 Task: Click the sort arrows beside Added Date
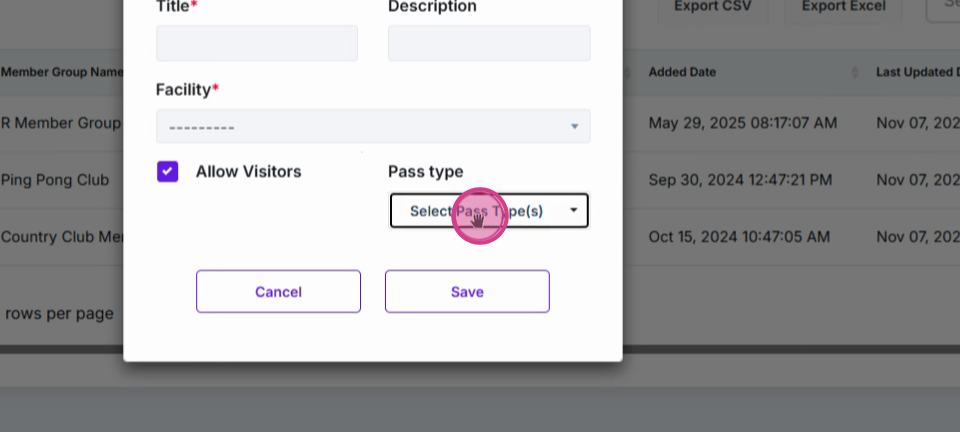855,72
